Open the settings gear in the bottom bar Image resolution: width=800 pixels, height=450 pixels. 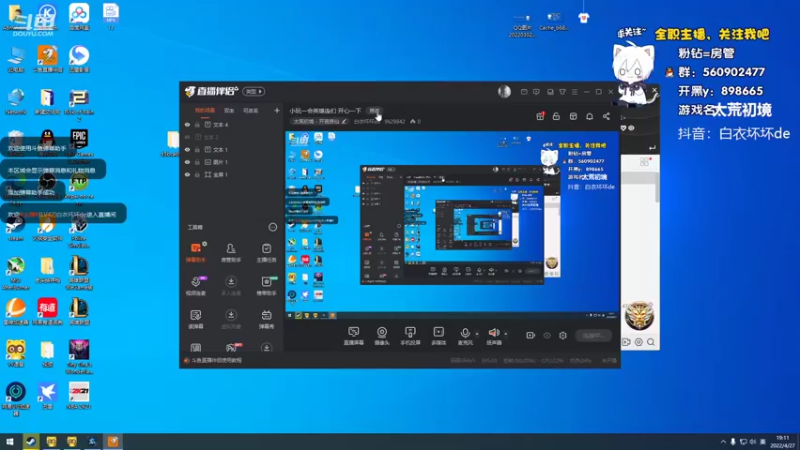coord(563,335)
